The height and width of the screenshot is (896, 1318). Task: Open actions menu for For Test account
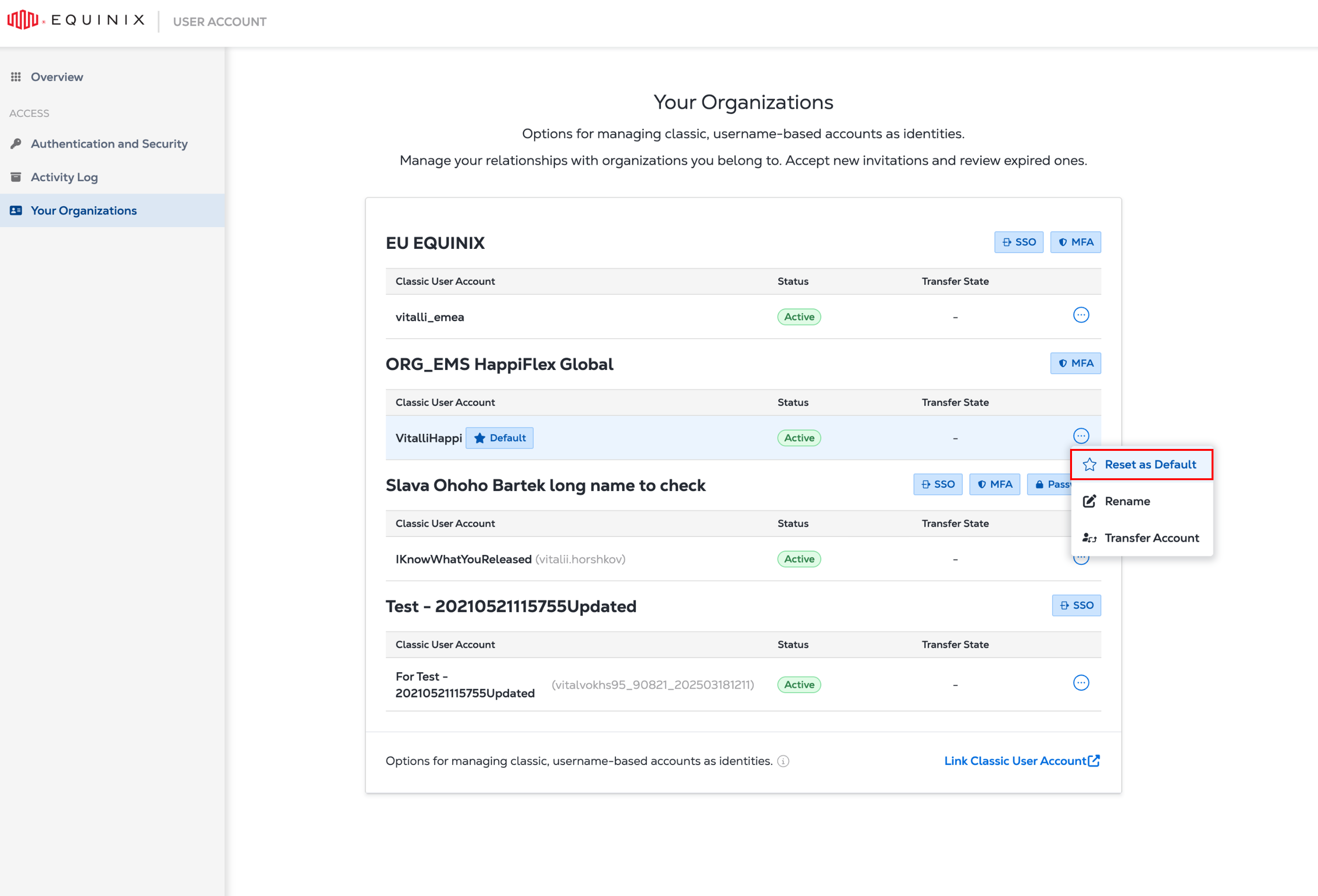[x=1081, y=683]
